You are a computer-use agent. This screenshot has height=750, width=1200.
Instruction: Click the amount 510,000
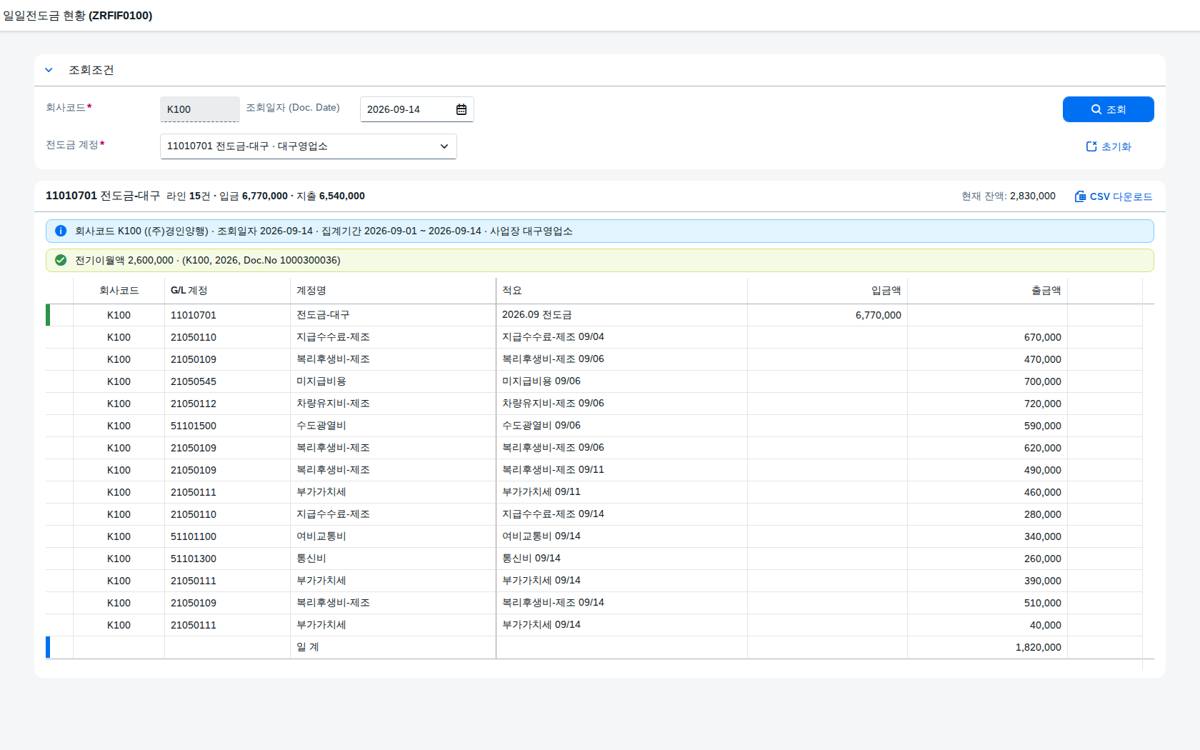(x=987, y=602)
